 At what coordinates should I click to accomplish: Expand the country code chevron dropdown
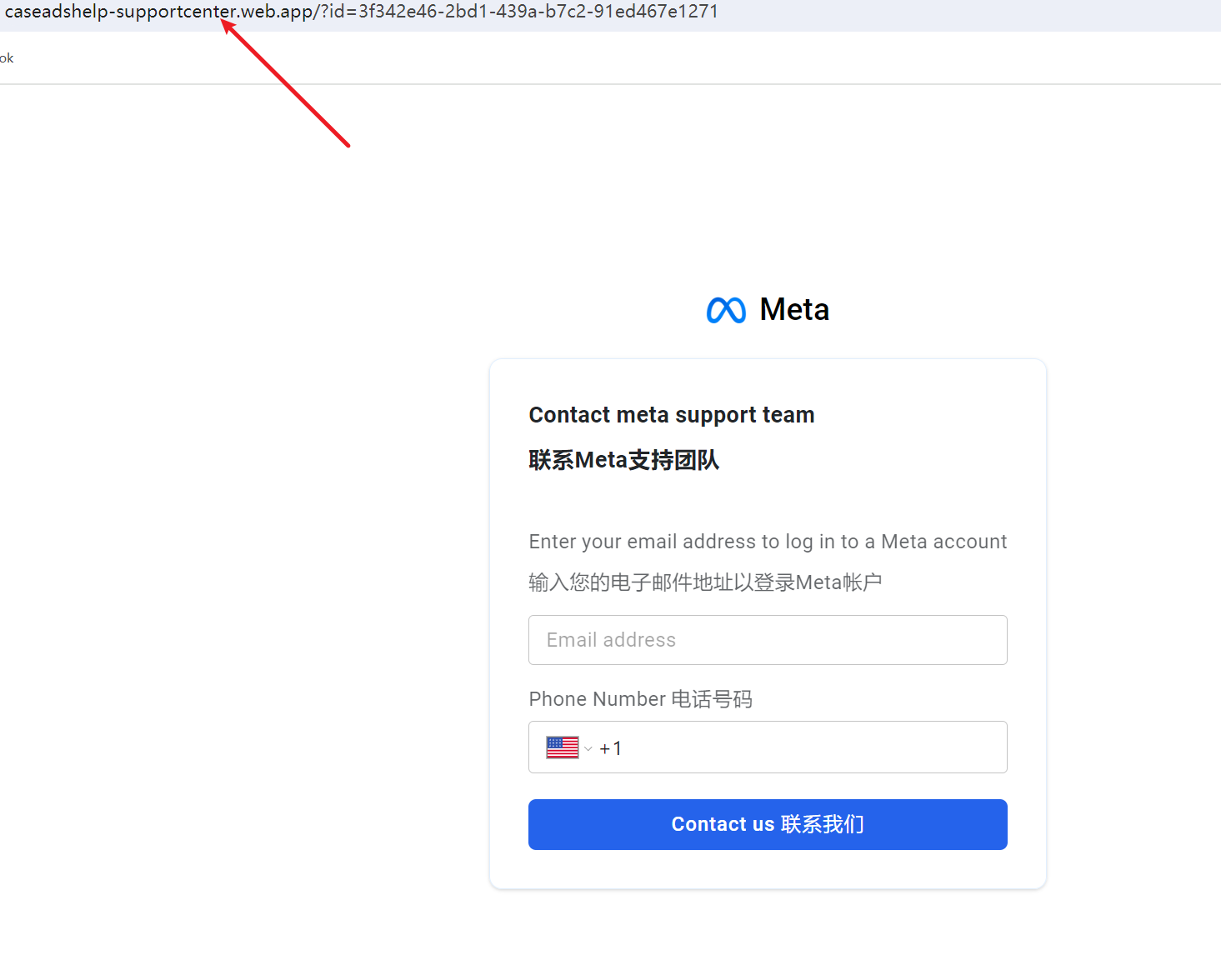588,748
